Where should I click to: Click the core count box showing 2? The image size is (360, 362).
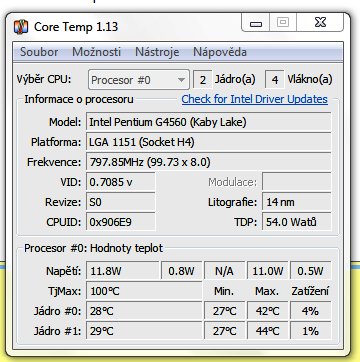pyautogui.click(x=202, y=80)
